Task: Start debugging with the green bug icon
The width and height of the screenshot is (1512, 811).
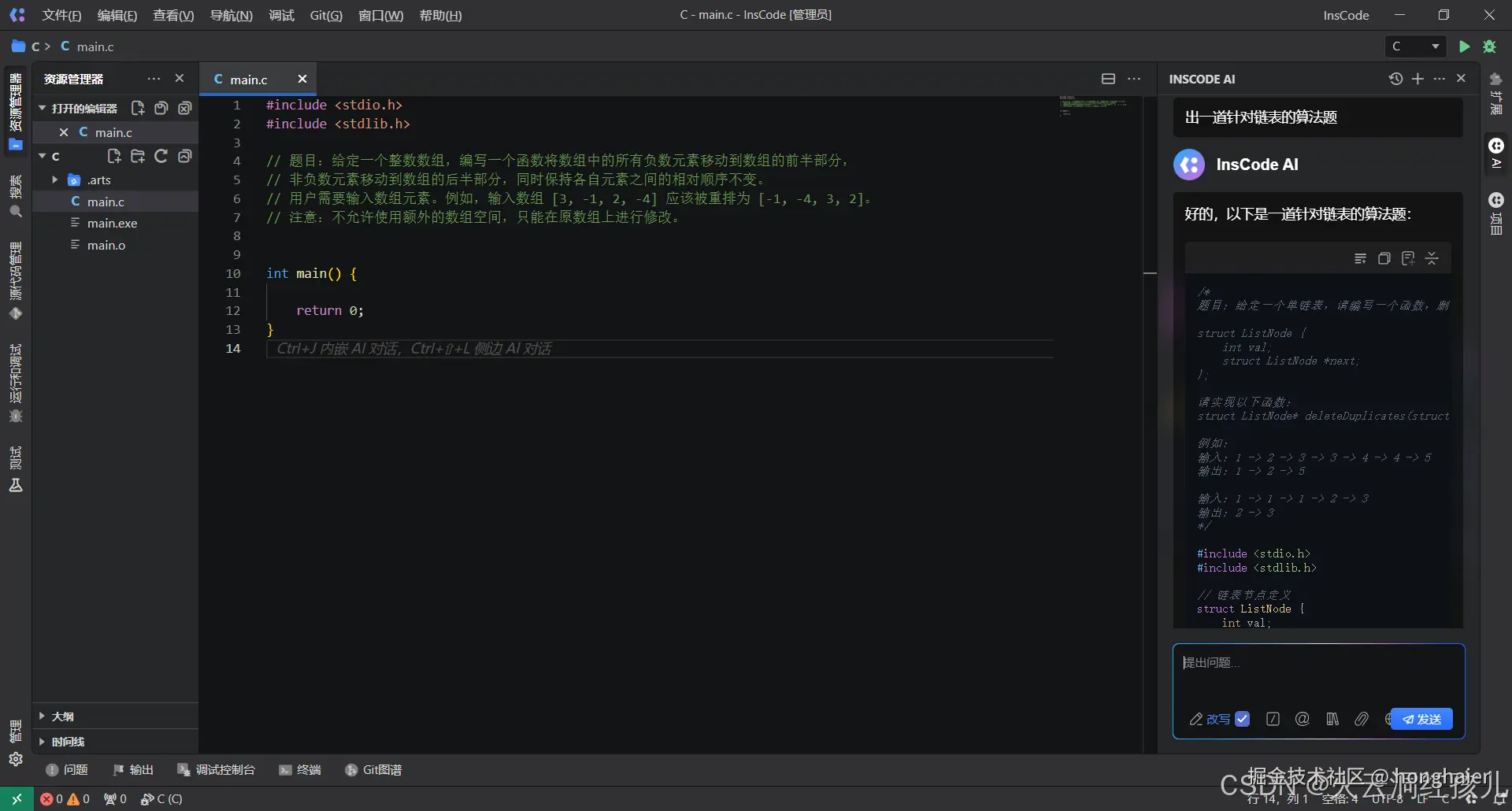Action: (1489, 46)
